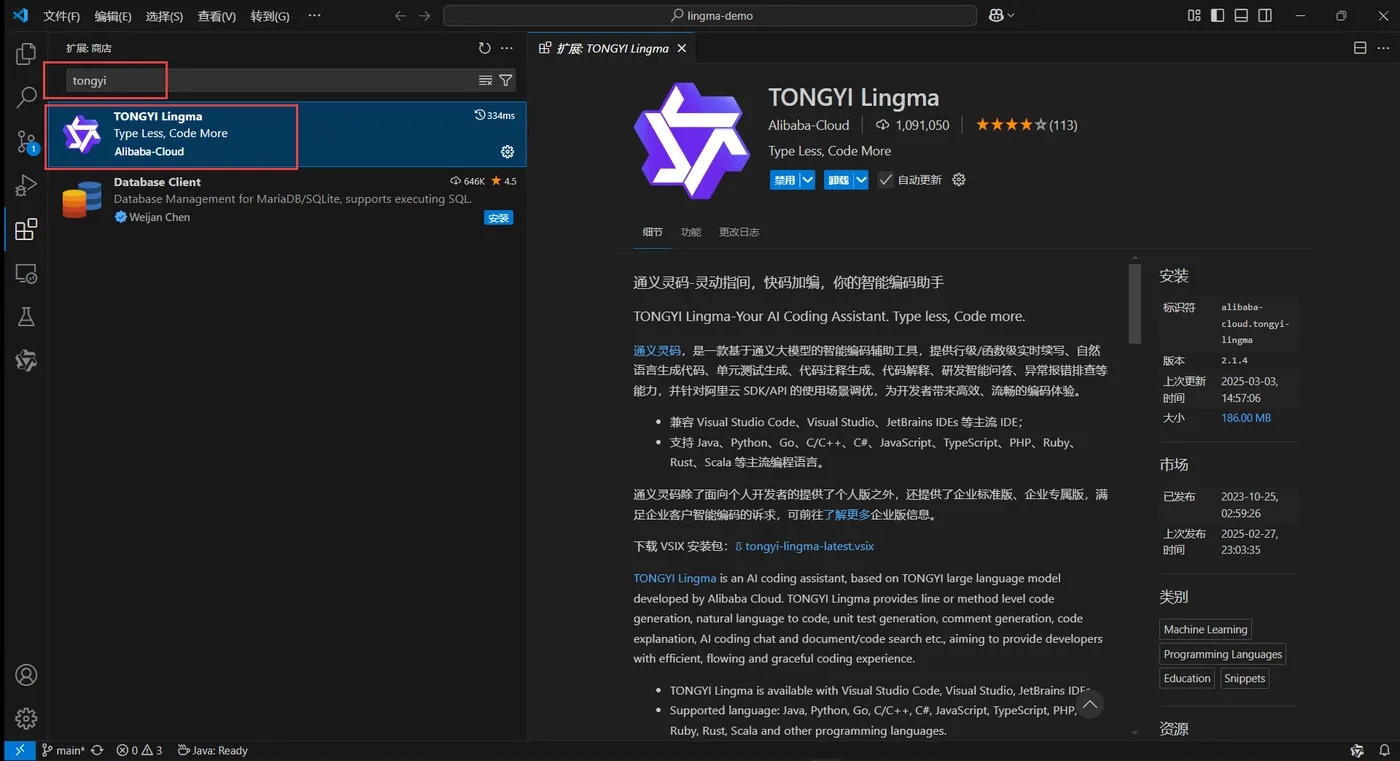Image resolution: width=1400 pixels, height=761 pixels.
Task: Open the editor more-actions ellipsis
Action: [1382, 48]
